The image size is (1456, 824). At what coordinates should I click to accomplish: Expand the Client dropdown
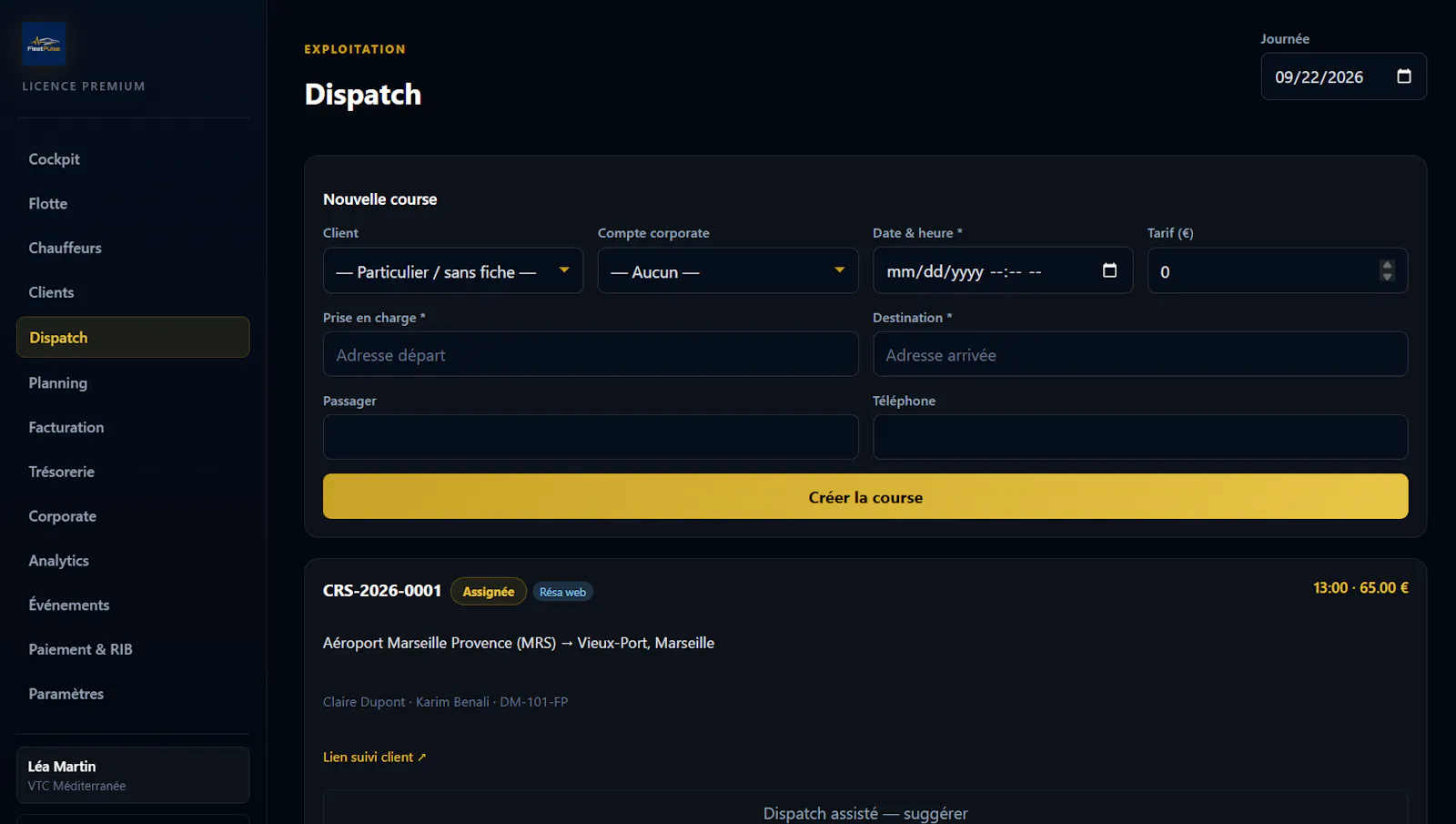pos(453,270)
